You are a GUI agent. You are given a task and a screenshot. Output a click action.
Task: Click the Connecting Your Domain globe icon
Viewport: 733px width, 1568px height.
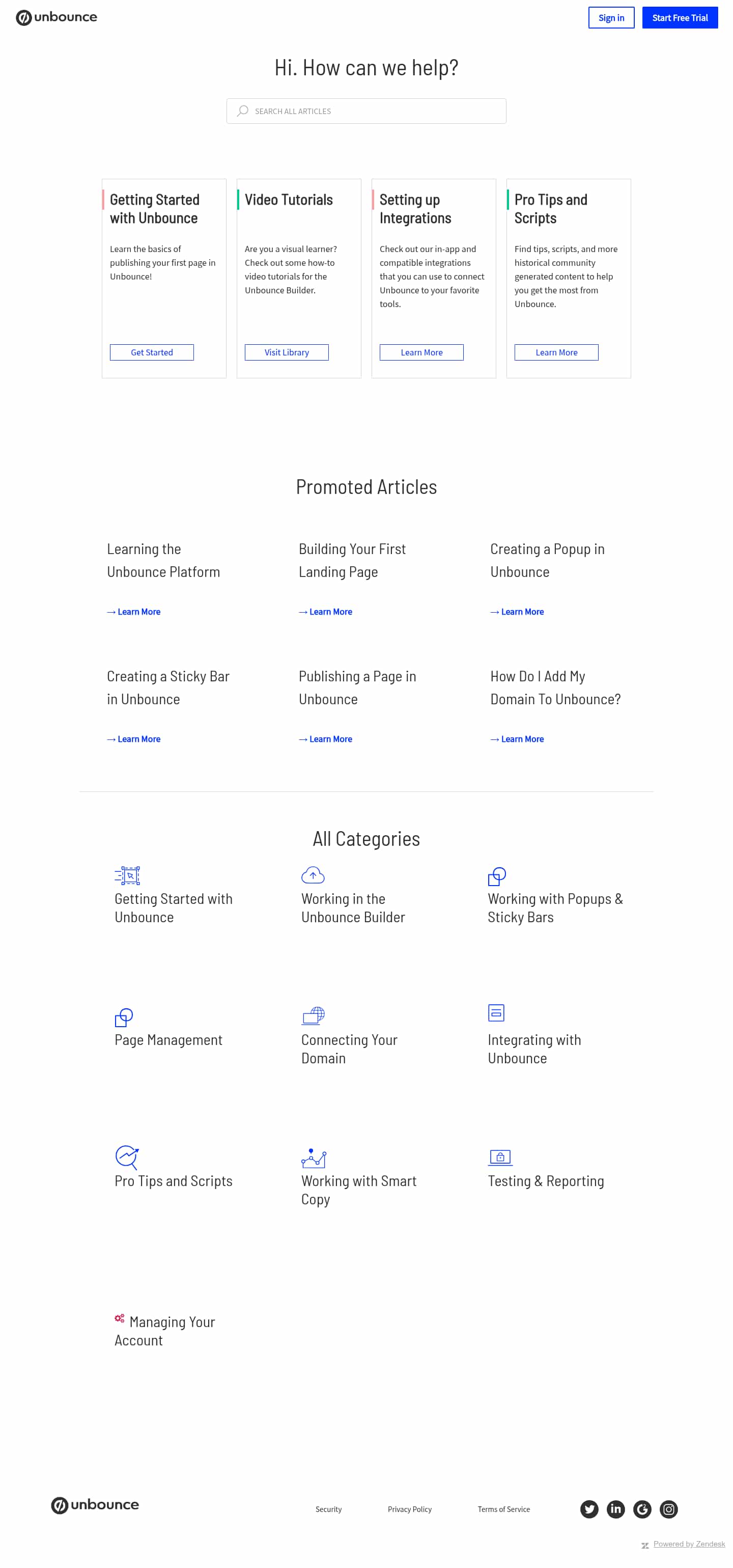tap(313, 1015)
